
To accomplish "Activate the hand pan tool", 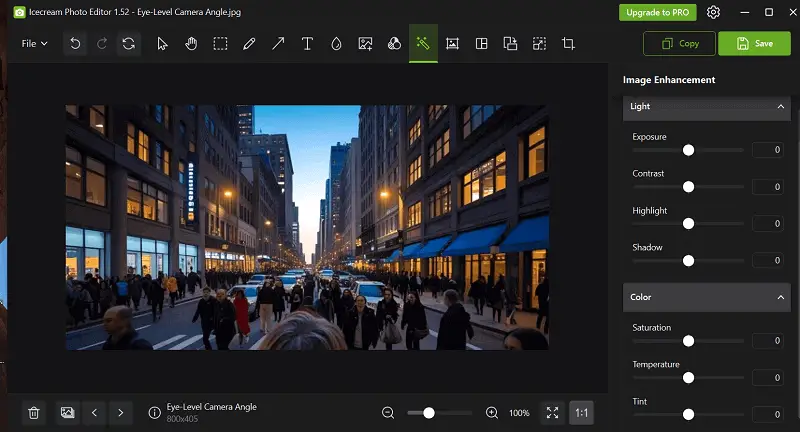I will pyautogui.click(x=191, y=44).
